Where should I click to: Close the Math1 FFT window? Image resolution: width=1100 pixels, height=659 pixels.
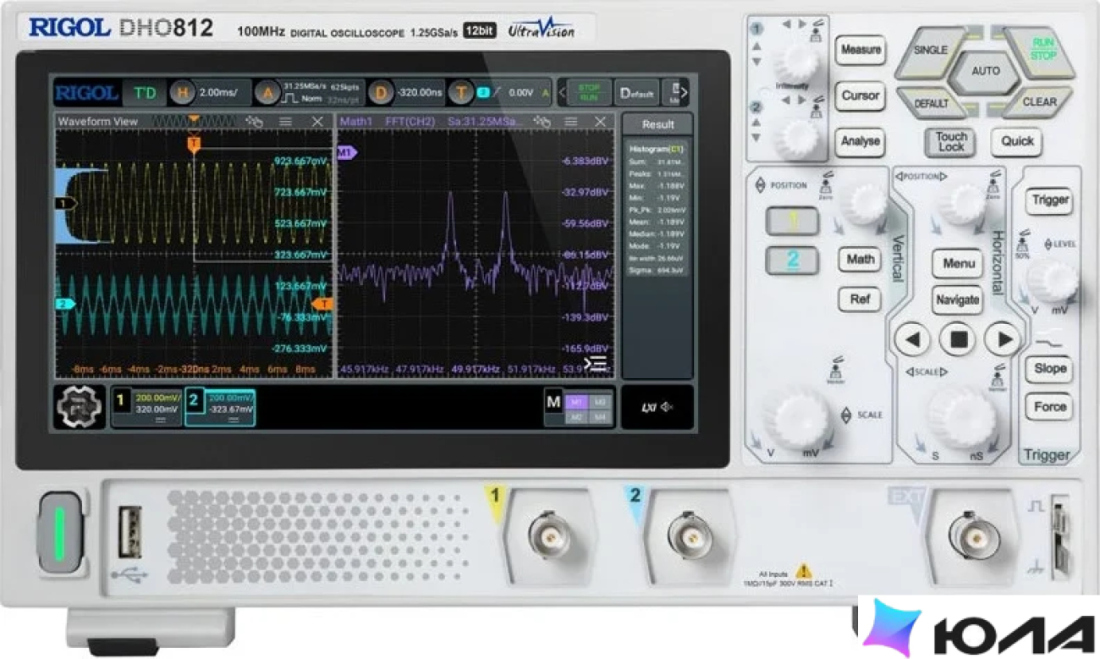pos(600,122)
